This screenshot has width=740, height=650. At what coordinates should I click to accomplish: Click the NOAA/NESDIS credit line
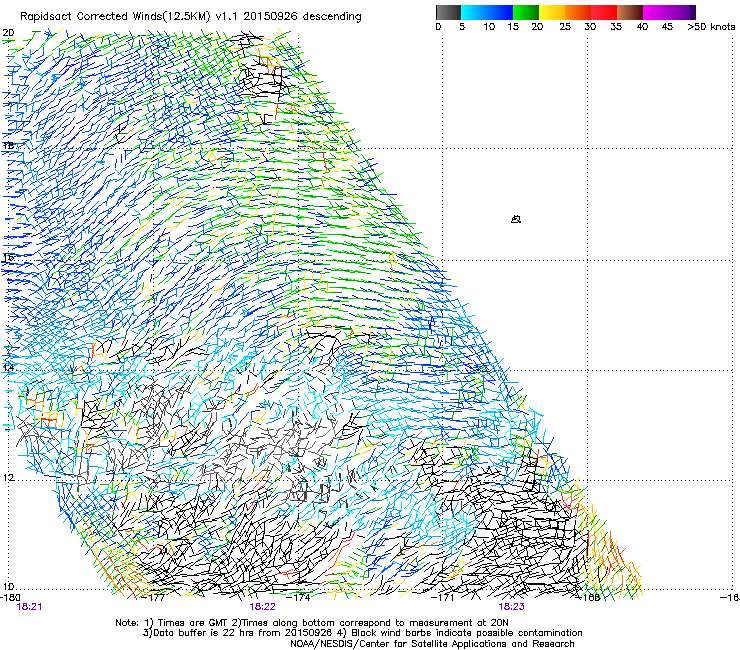(432, 644)
